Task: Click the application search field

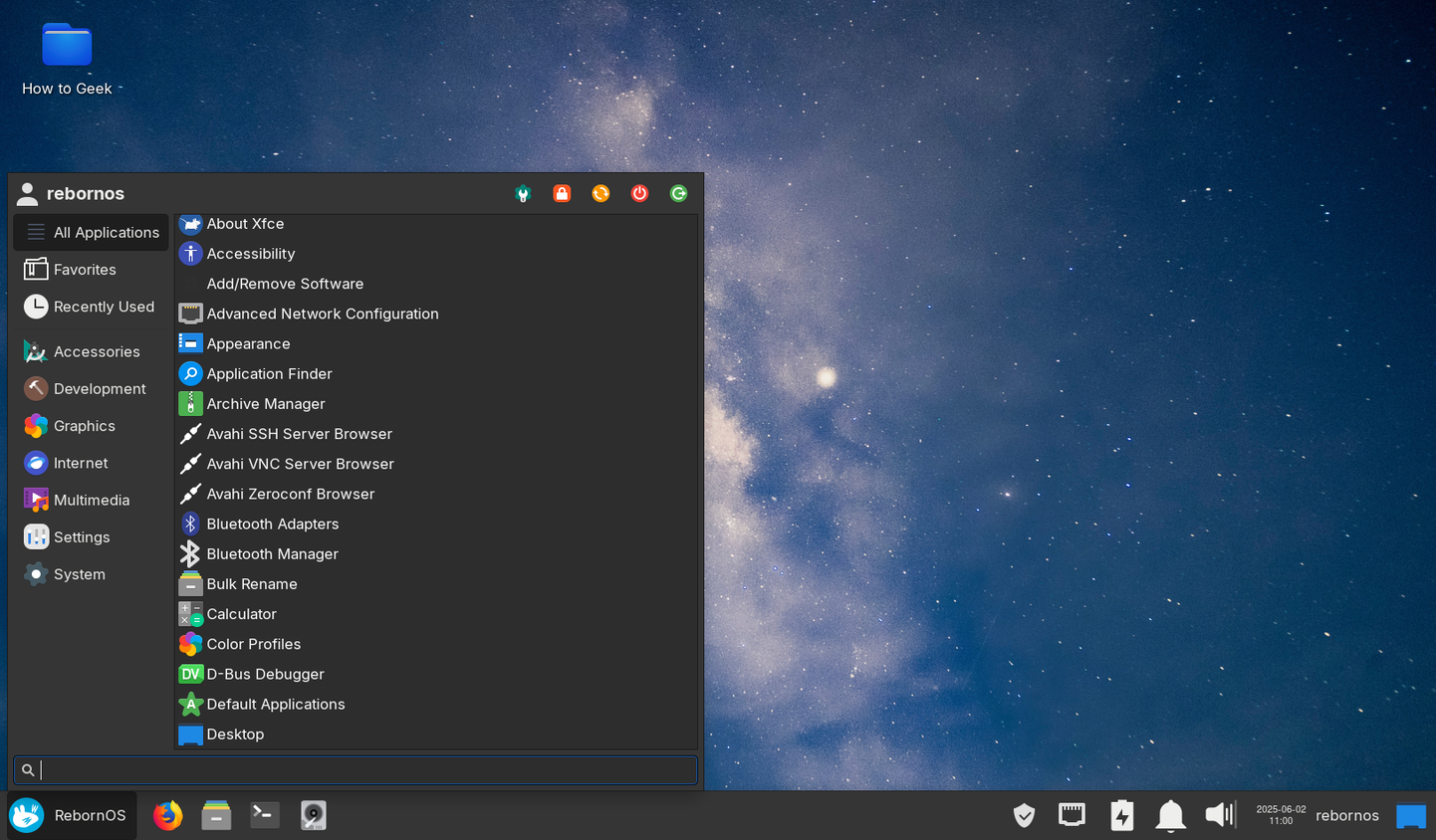Action: coord(356,770)
